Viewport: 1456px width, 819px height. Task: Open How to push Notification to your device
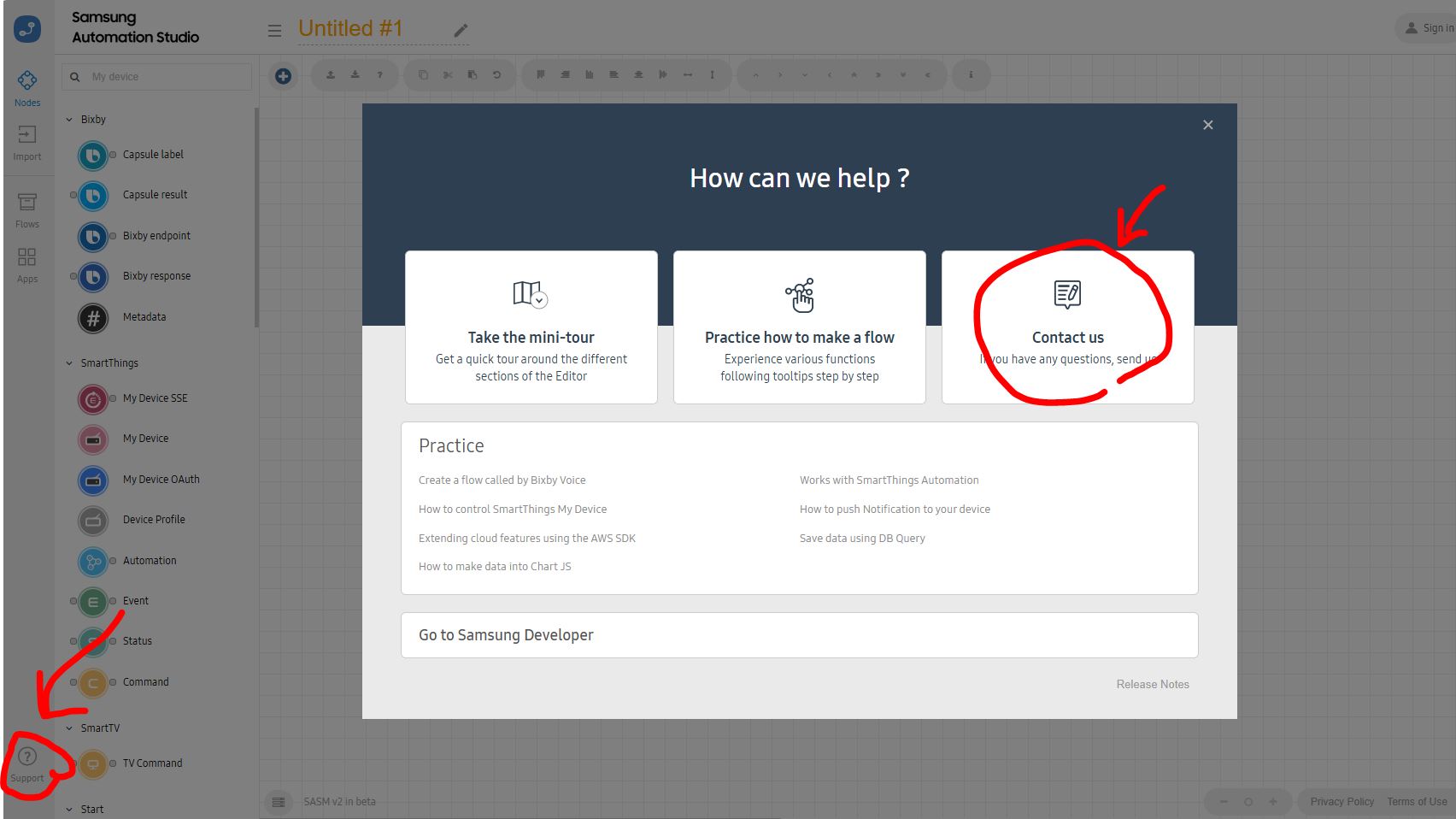895,510
